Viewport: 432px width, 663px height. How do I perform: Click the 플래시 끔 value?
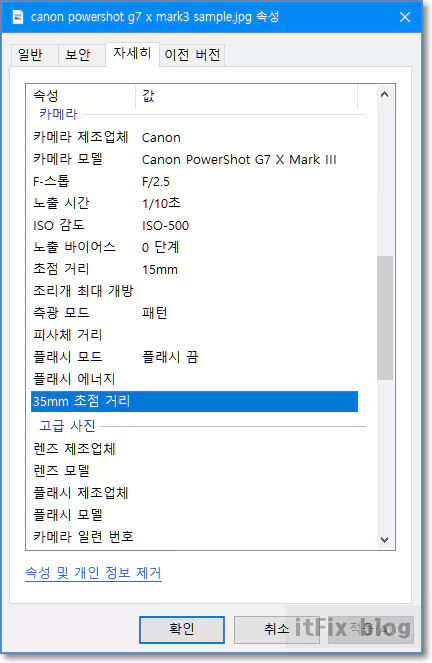coord(170,357)
